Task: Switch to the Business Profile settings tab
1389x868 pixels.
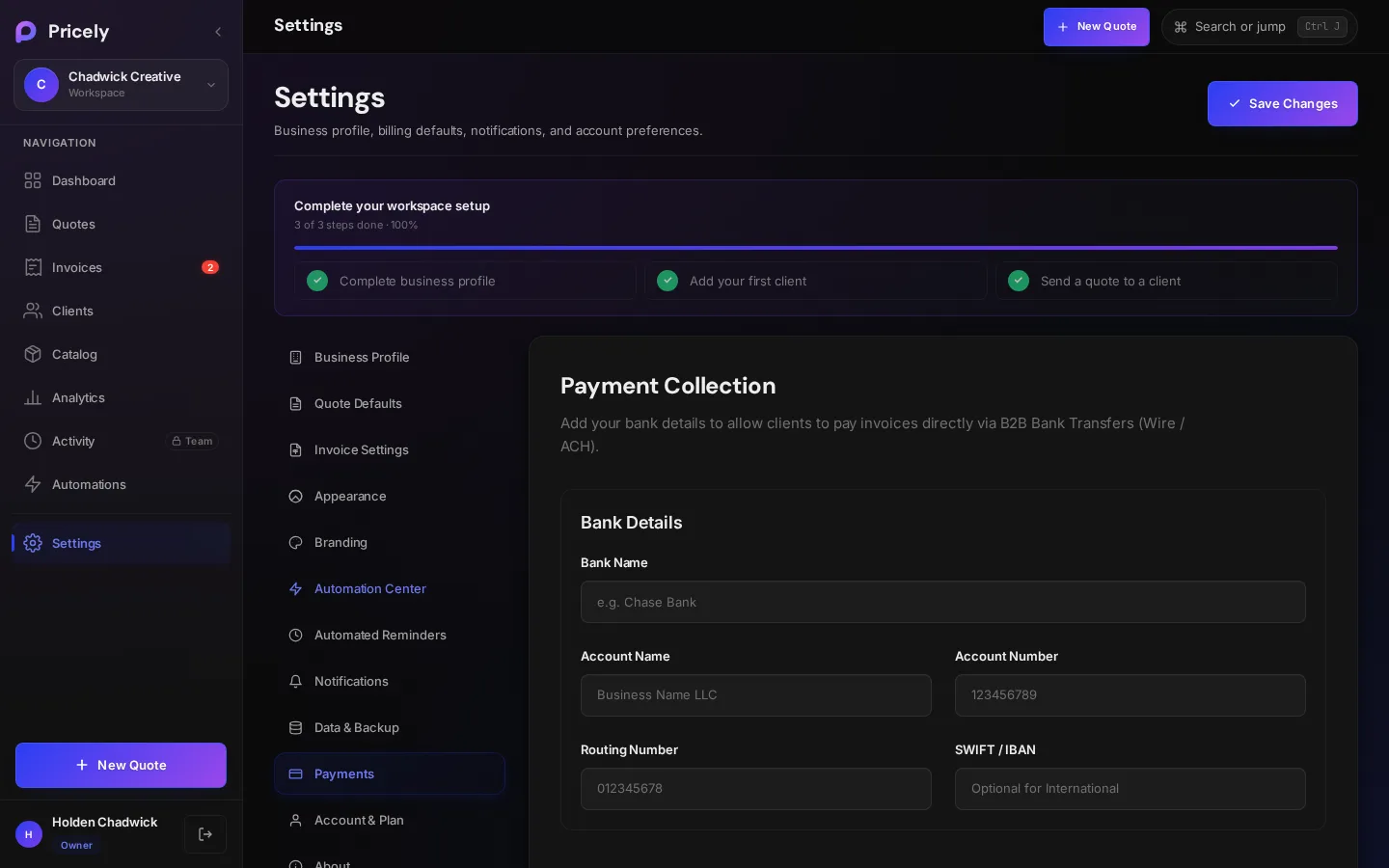Action: pyautogui.click(x=390, y=357)
